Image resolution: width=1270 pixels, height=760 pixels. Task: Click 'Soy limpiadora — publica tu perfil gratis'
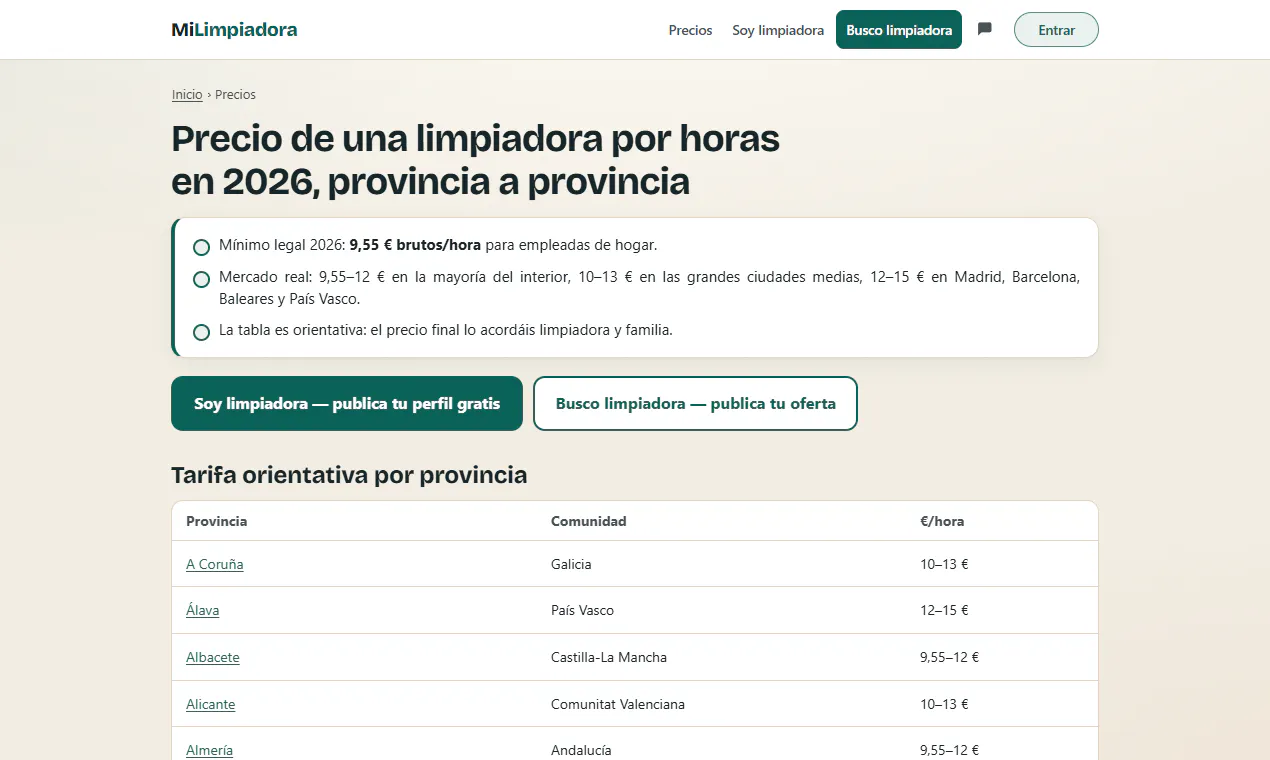coord(347,404)
